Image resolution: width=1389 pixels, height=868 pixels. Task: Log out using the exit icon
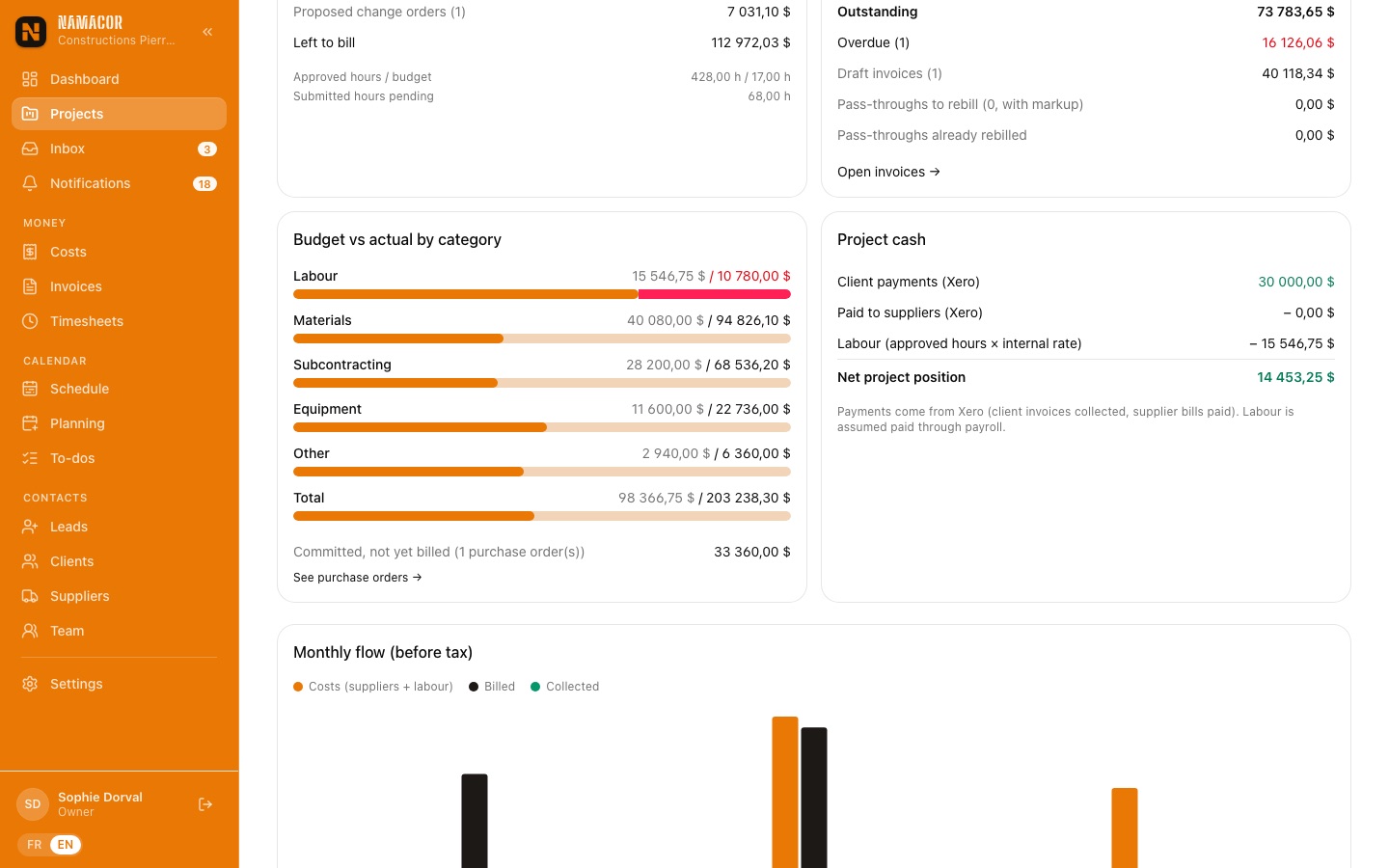point(205,804)
